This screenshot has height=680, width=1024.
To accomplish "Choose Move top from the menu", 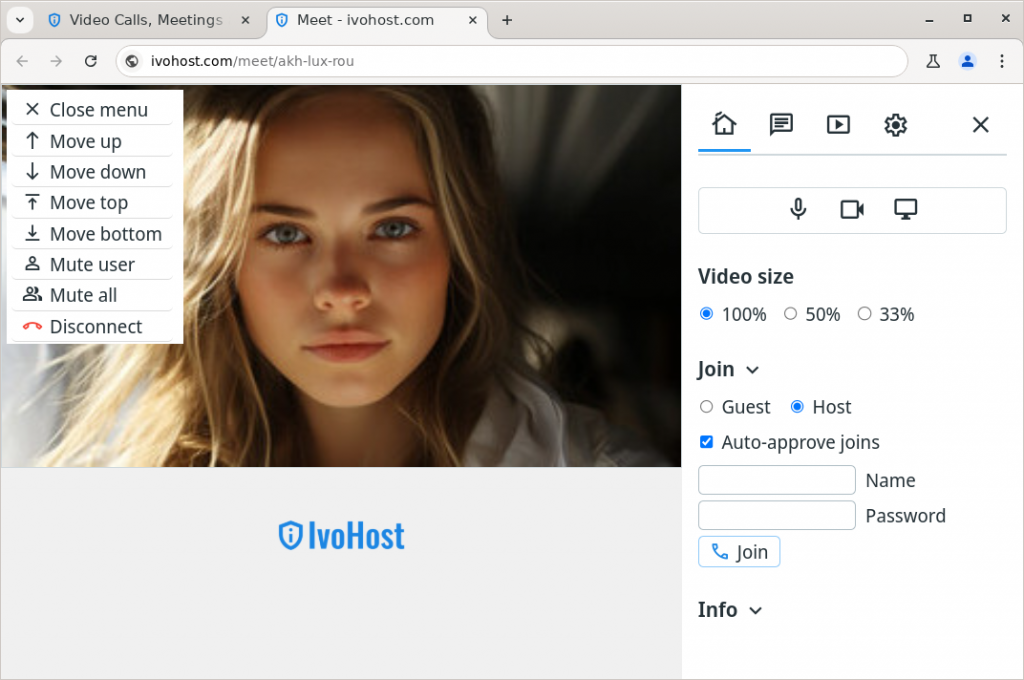I will [92, 202].
